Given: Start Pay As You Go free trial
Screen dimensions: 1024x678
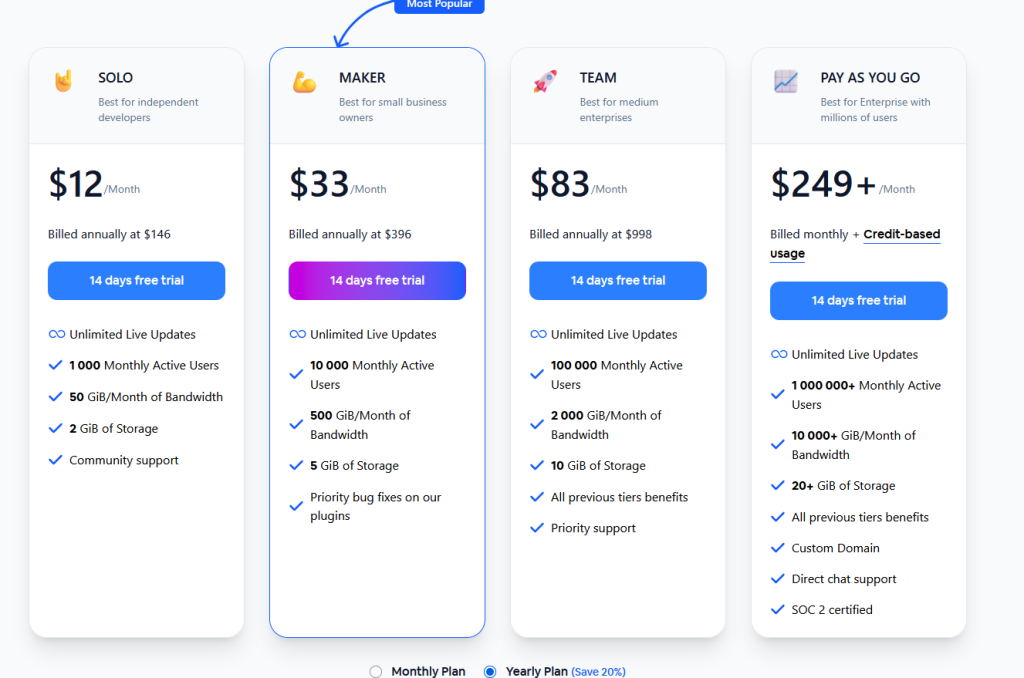Looking at the screenshot, I should point(858,301).
